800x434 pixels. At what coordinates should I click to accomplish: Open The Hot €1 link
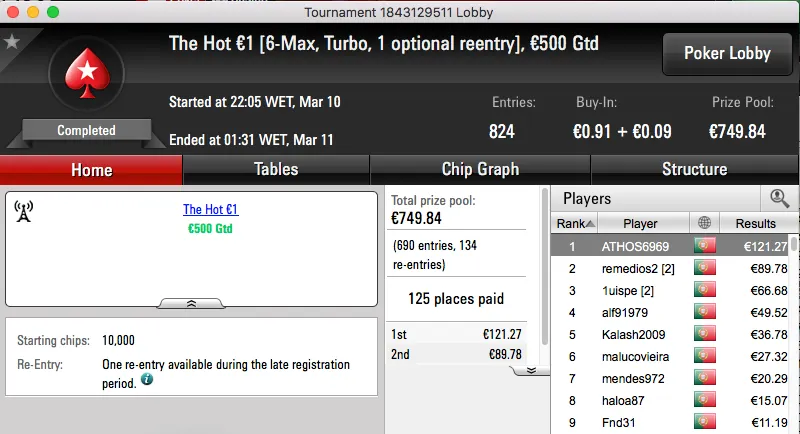pyautogui.click(x=210, y=210)
